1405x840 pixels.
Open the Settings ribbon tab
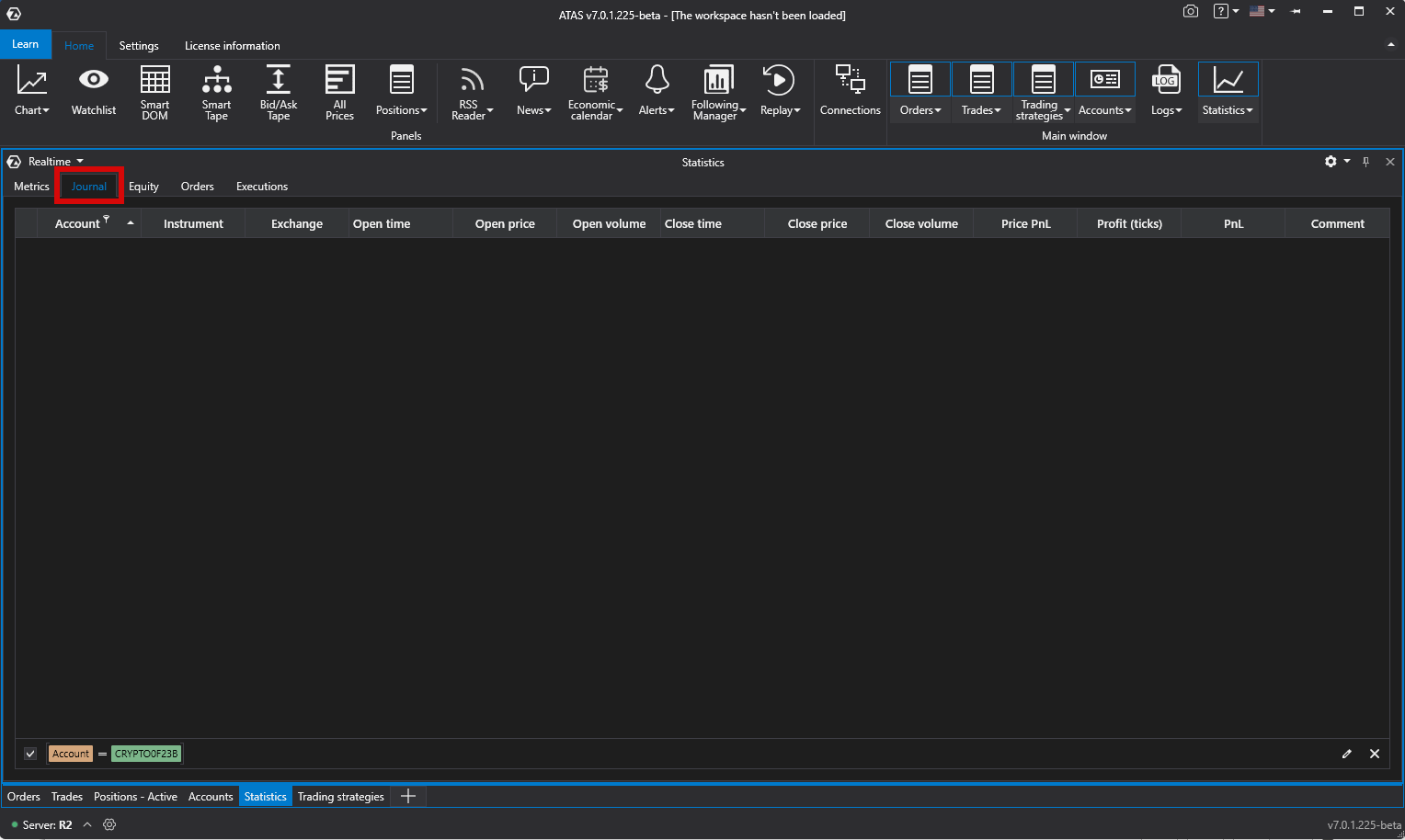pyautogui.click(x=139, y=46)
